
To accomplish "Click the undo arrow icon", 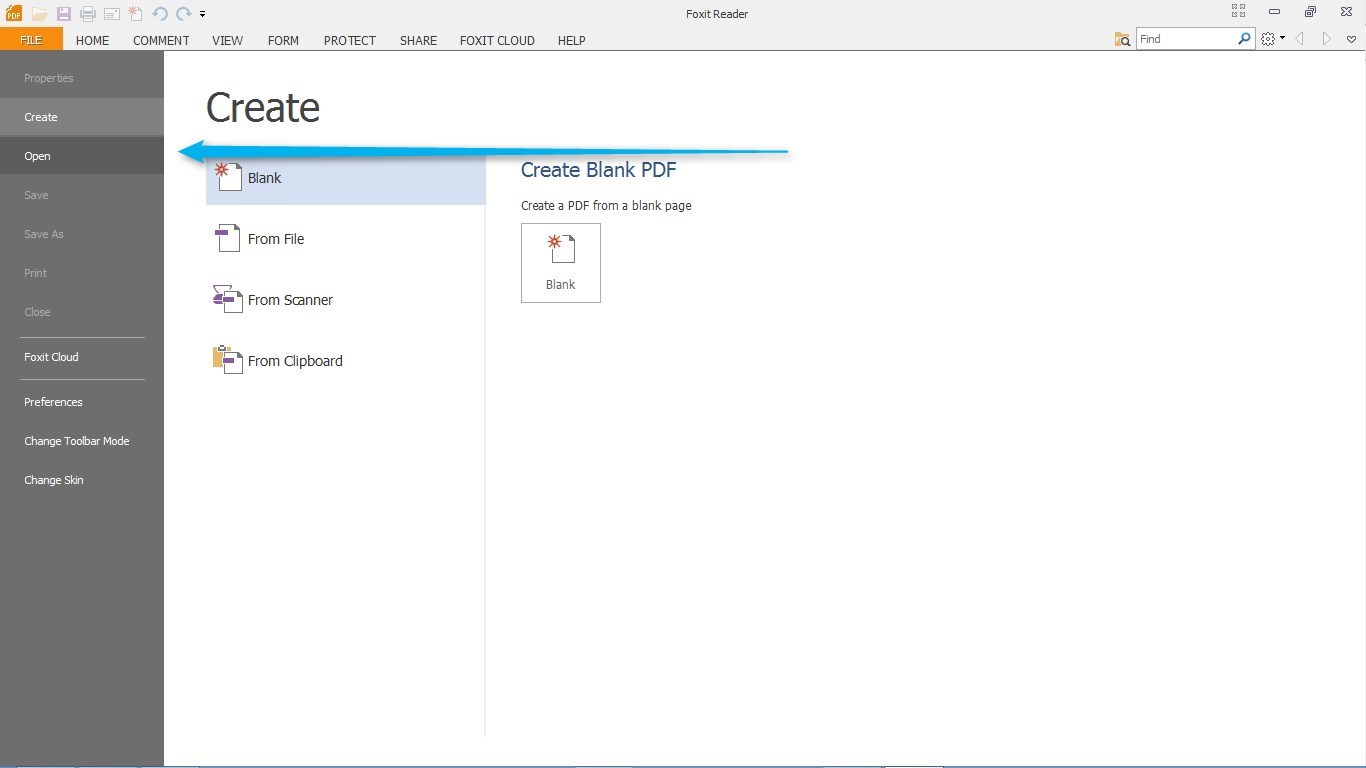I will coord(160,14).
